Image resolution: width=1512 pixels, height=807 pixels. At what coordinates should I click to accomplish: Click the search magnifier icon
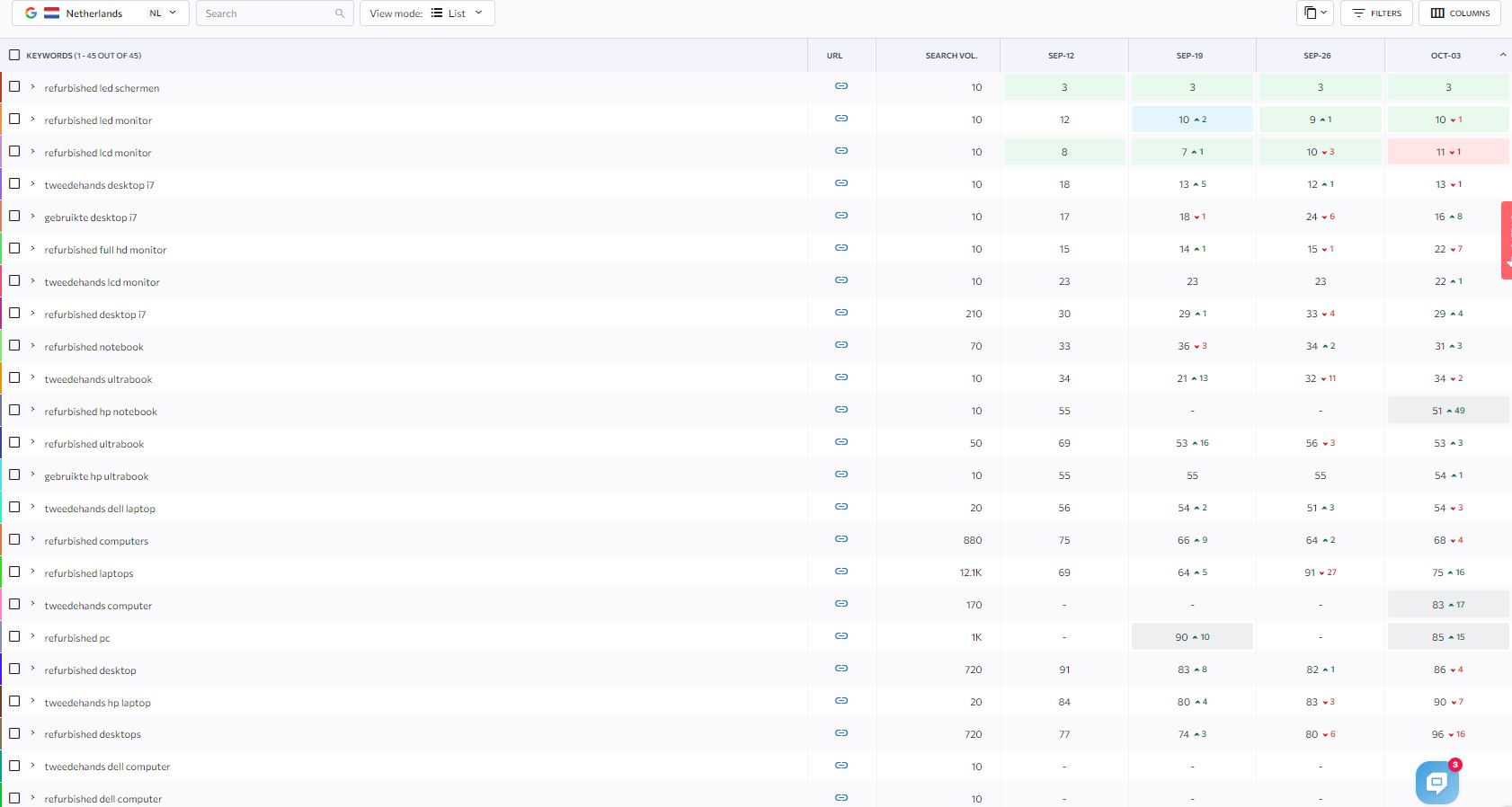[340, 13]
